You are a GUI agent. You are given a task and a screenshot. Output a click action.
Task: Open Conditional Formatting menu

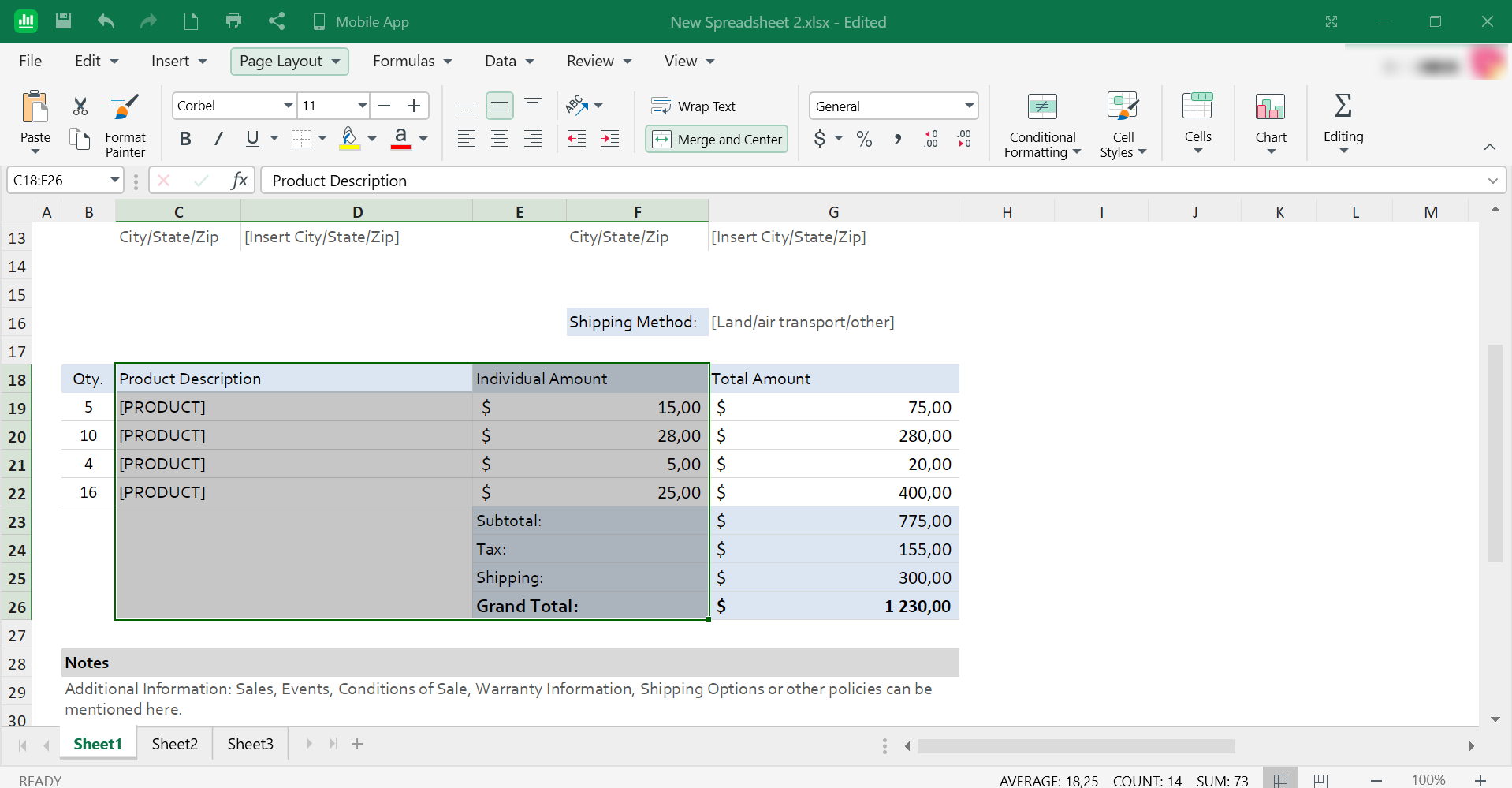point(1042,125)
